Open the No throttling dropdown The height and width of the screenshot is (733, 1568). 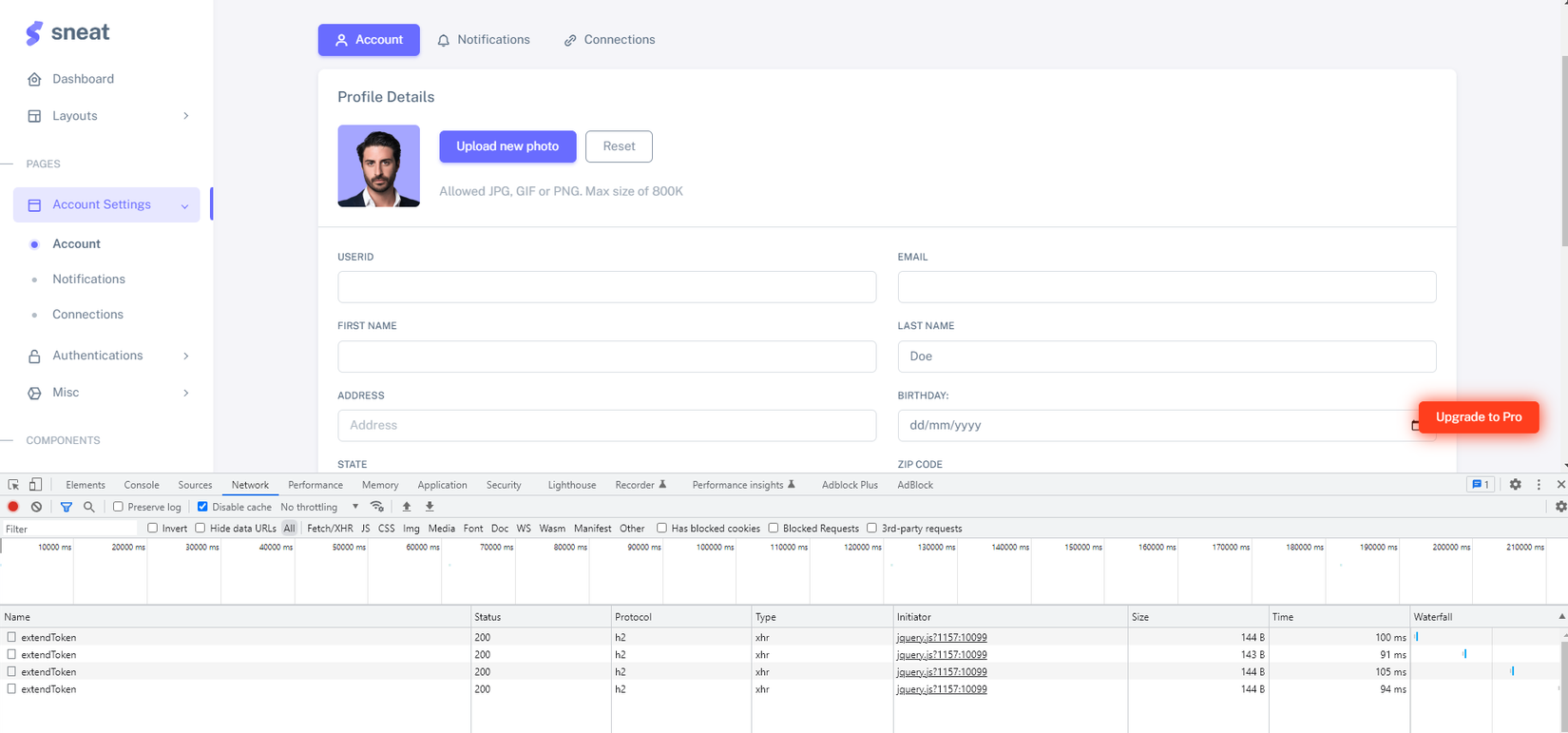[319, 507]
